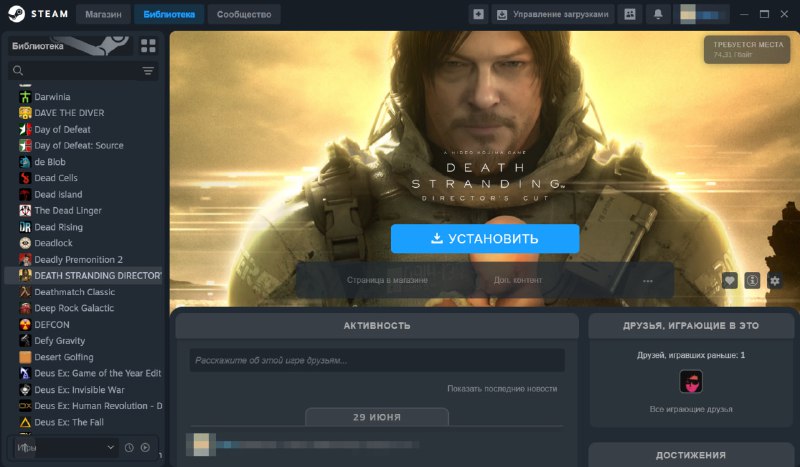Screen dimensions: 800x467
Task: Open the Библиотека tab
Action: 169,14
